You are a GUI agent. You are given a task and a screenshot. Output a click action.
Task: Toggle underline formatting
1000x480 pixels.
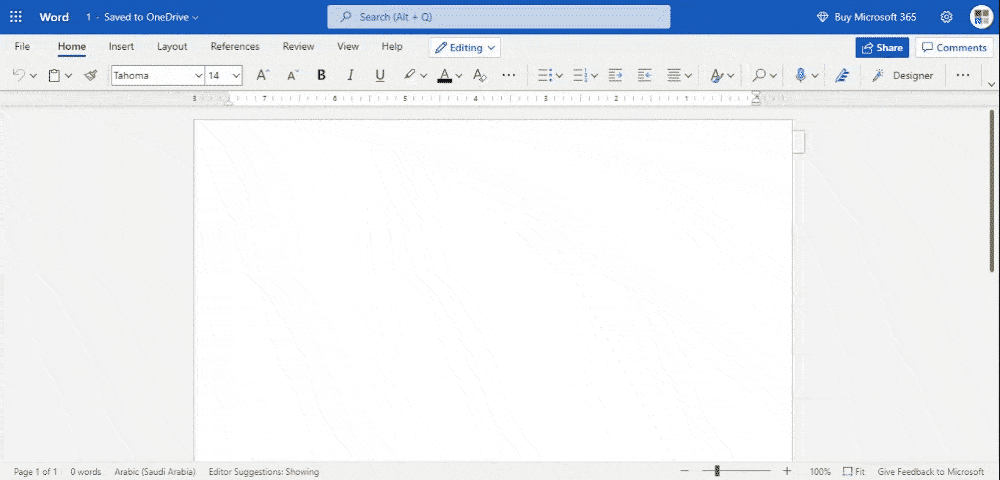[x=379, y=75]
